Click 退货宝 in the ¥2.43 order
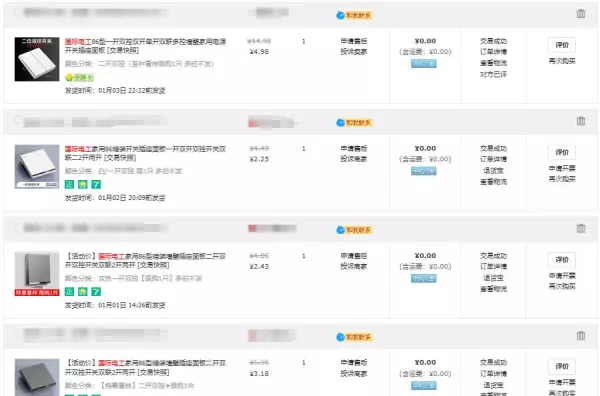The image size is (600, 396). tap(494, 277)
